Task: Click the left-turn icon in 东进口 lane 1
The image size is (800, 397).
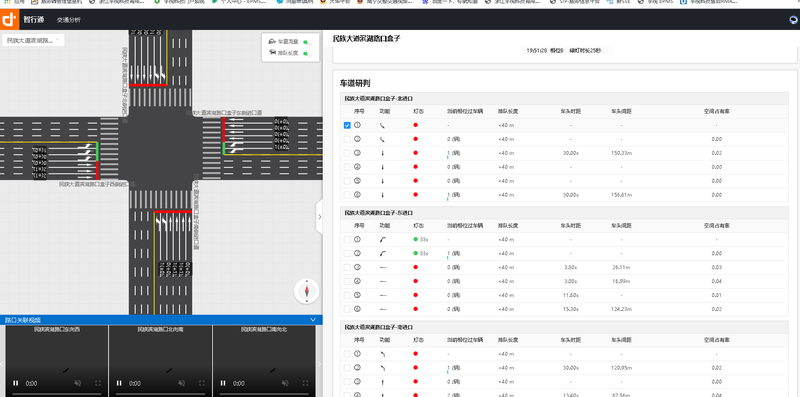Action: (383, 239)
